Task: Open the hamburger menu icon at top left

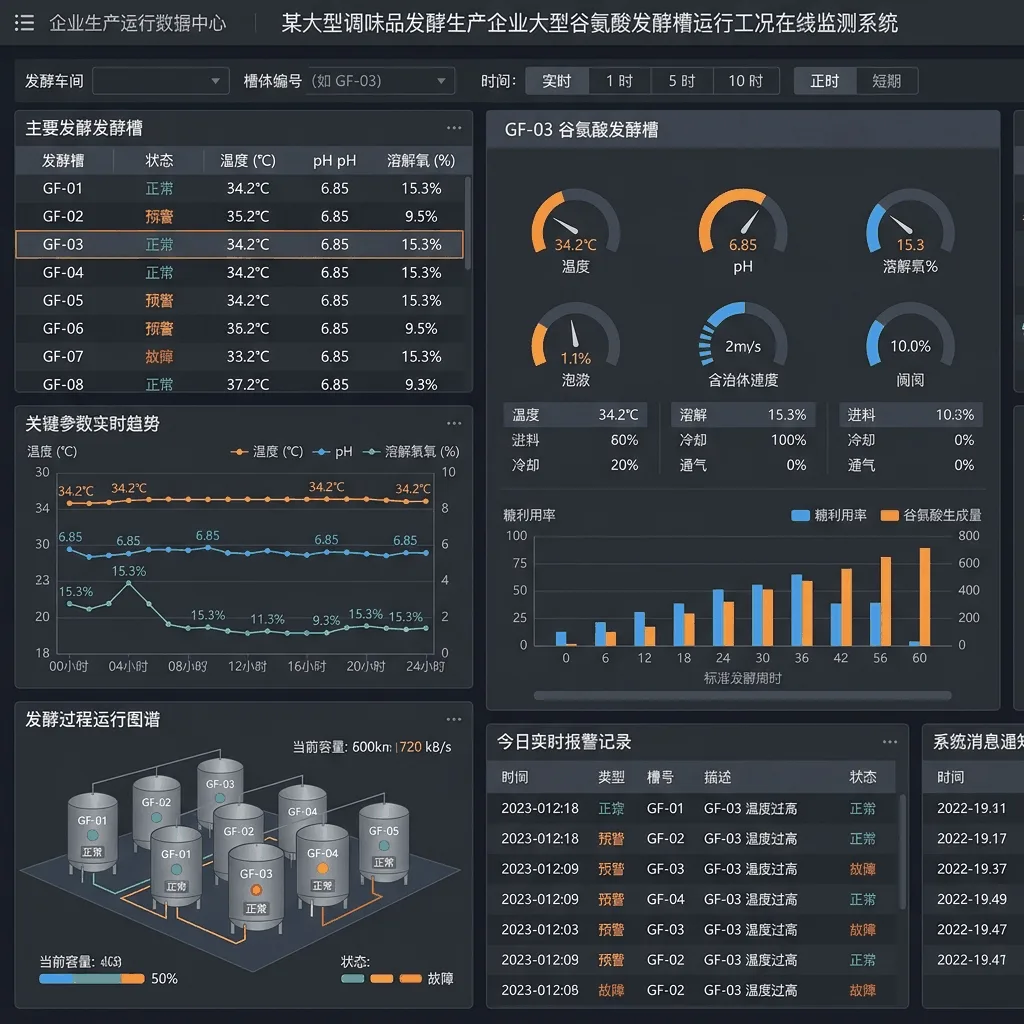Action: (24, 24)
